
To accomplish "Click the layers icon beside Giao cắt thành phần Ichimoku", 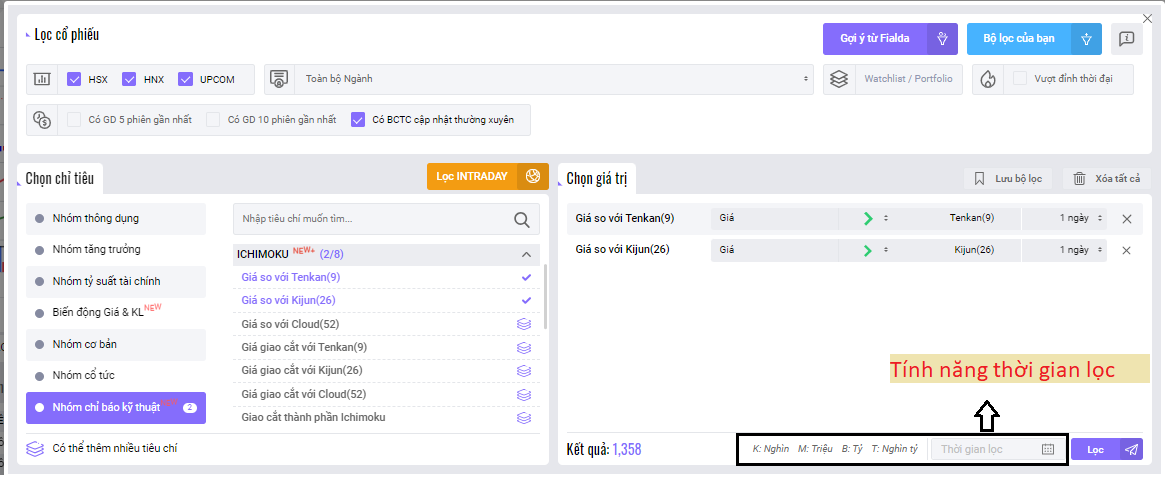I will click(x=523, y=418).
